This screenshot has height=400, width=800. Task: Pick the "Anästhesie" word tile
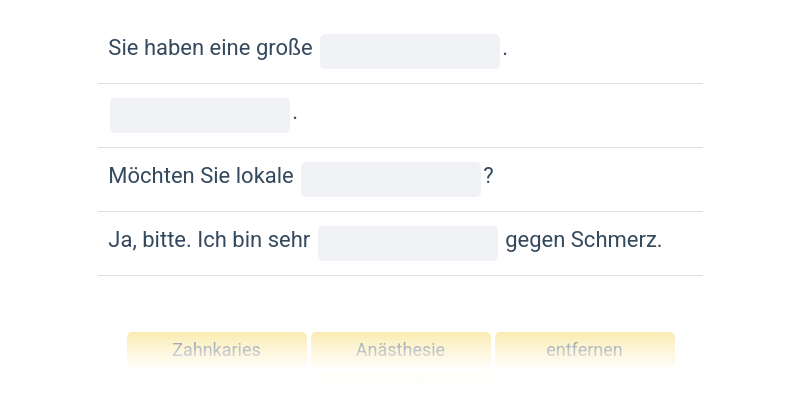[400, 350]
